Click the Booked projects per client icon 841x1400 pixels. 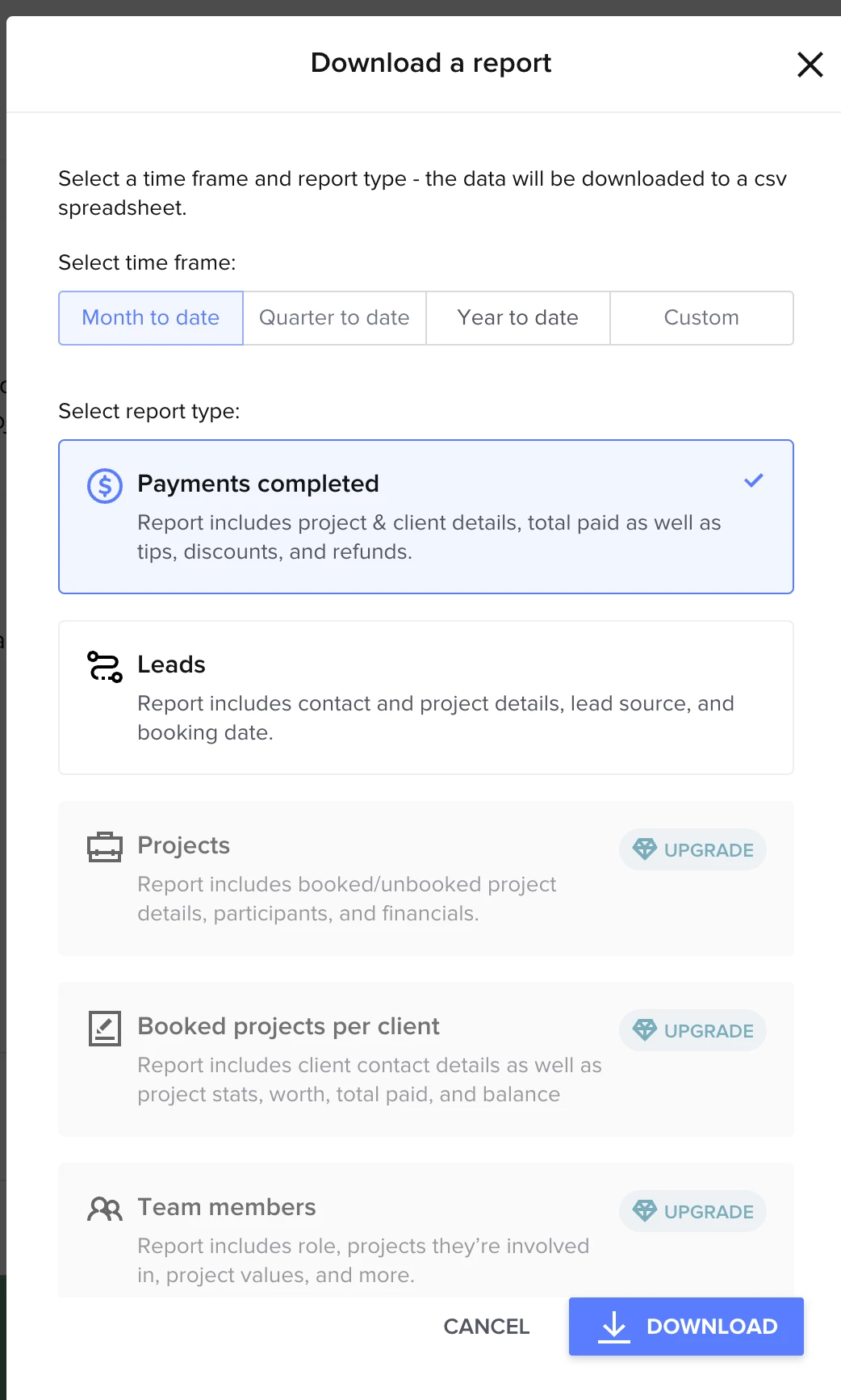coord(105,1029)
